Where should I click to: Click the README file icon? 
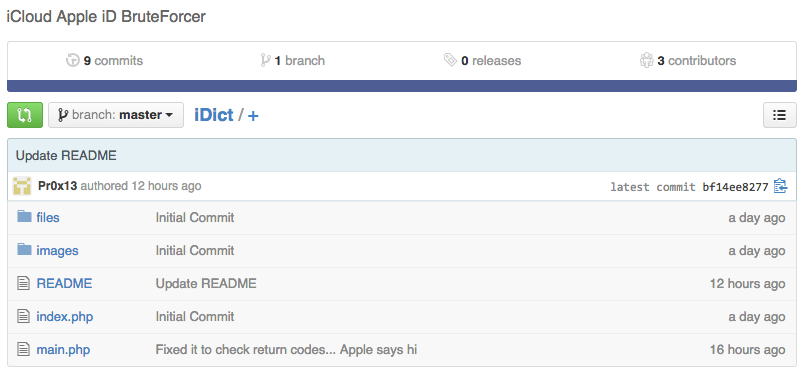pos(24,283)
